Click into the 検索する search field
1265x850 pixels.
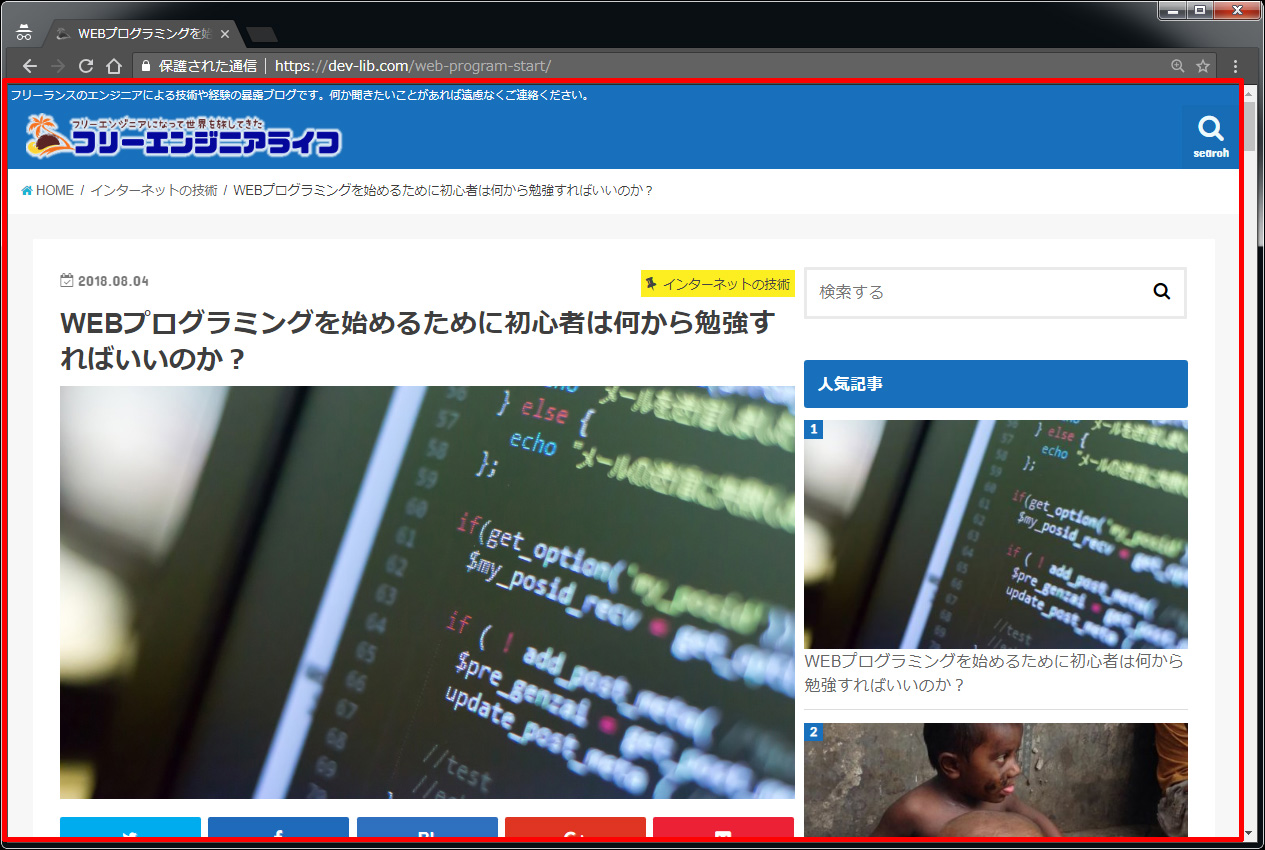(975, 292)
